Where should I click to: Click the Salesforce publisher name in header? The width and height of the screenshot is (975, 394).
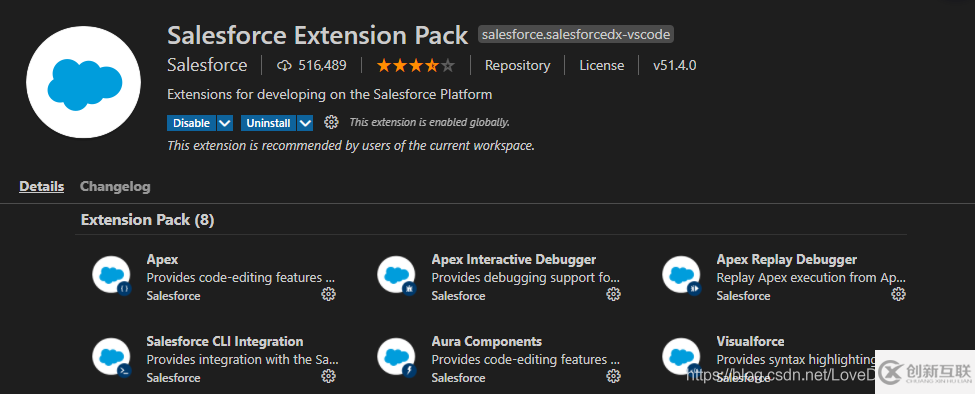click(x=207, y=65)
